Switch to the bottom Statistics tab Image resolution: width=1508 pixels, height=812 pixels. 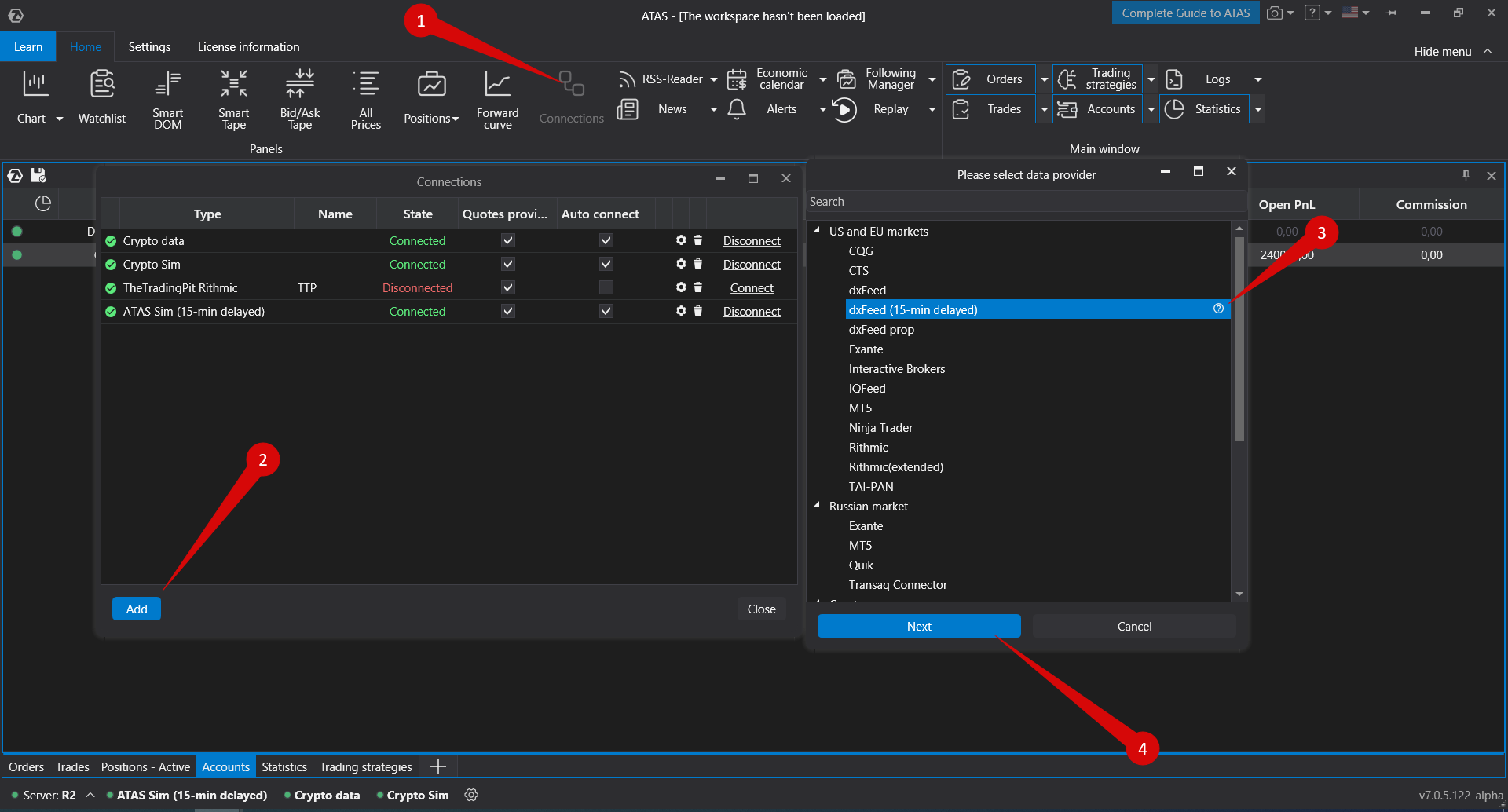(284, 766)
